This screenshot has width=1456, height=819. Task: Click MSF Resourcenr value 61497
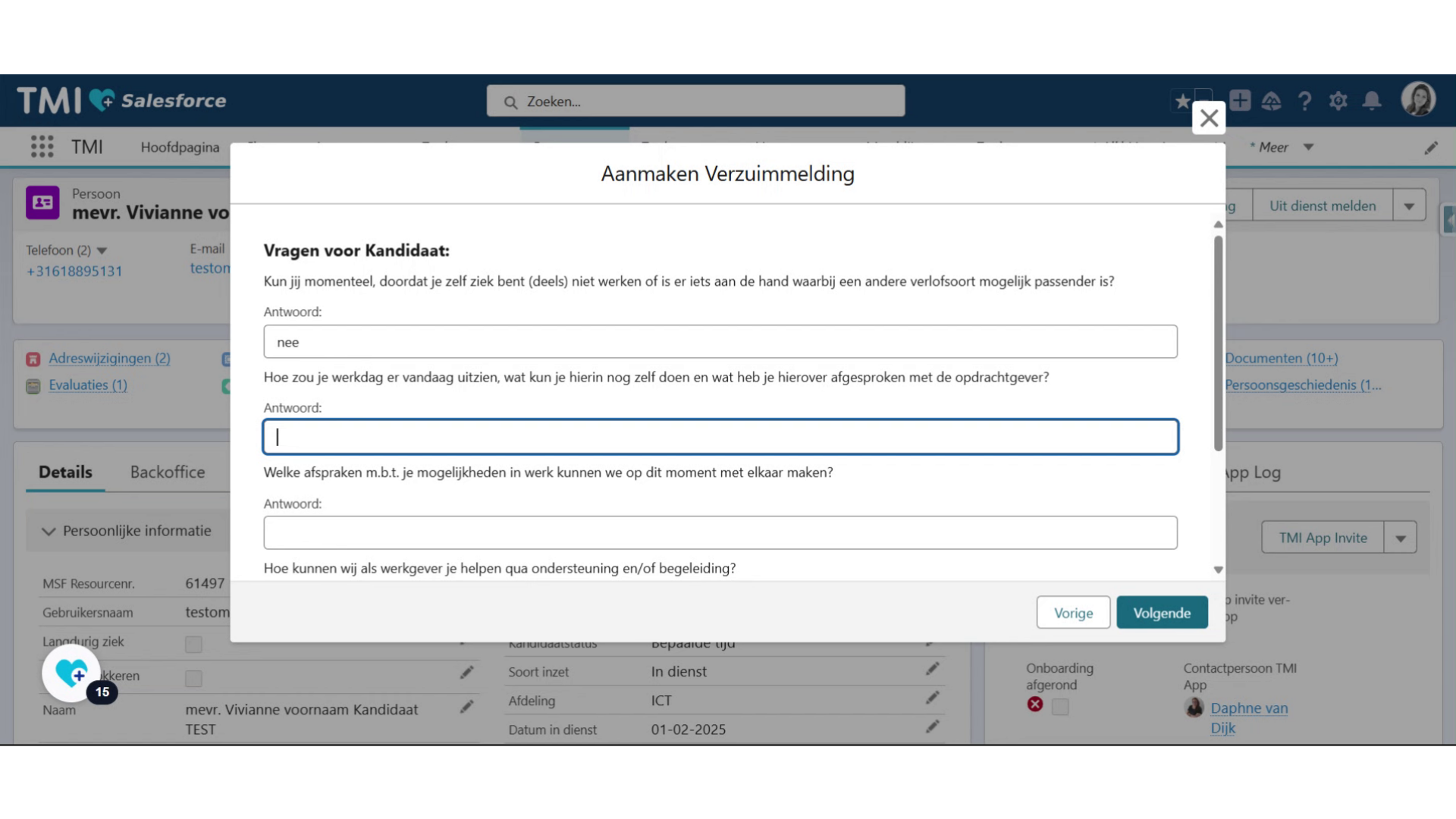pyautogui.click(x=205, y=584)
